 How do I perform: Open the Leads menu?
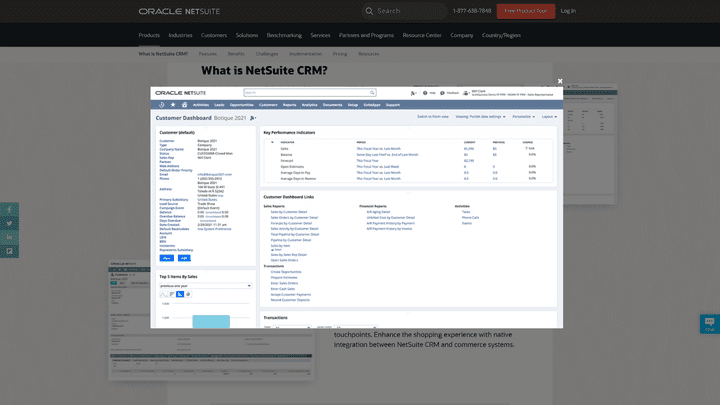219,105
